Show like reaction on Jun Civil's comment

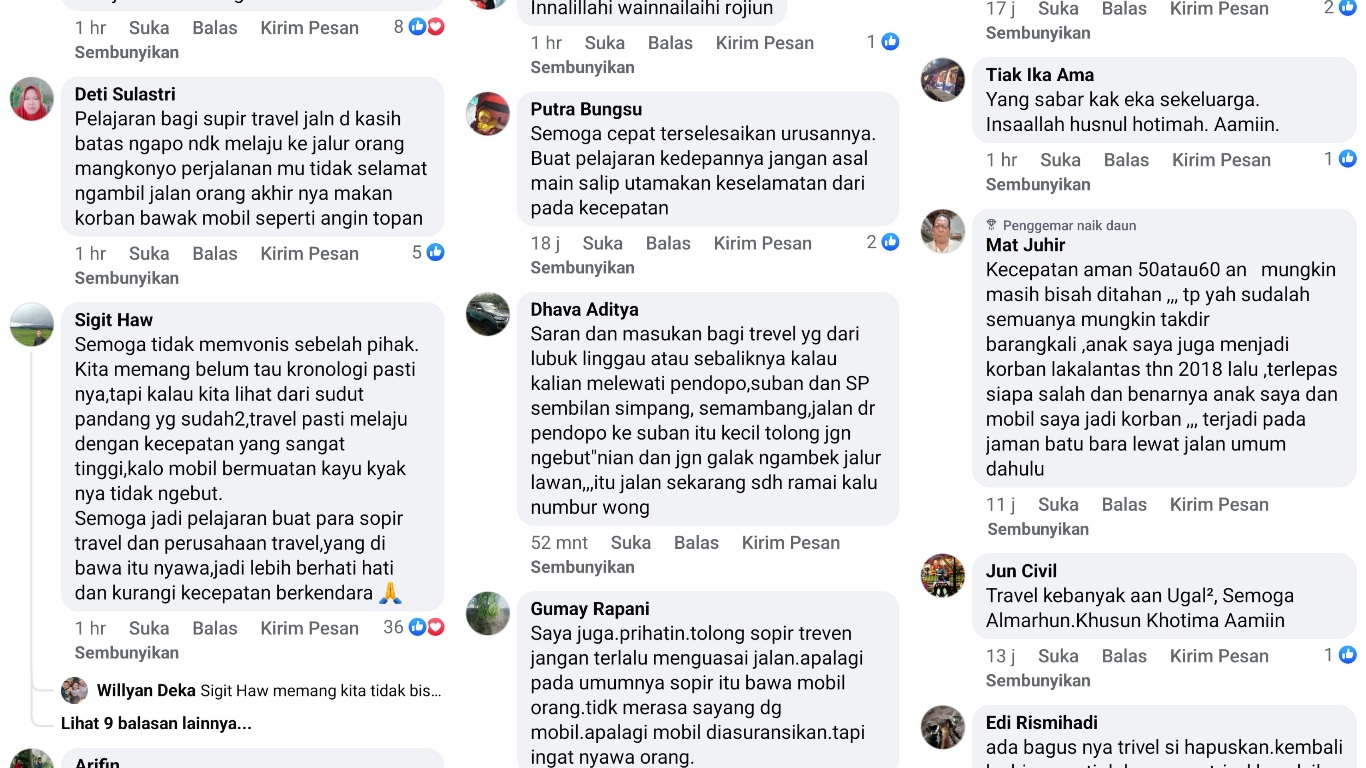click(1348, 655)
